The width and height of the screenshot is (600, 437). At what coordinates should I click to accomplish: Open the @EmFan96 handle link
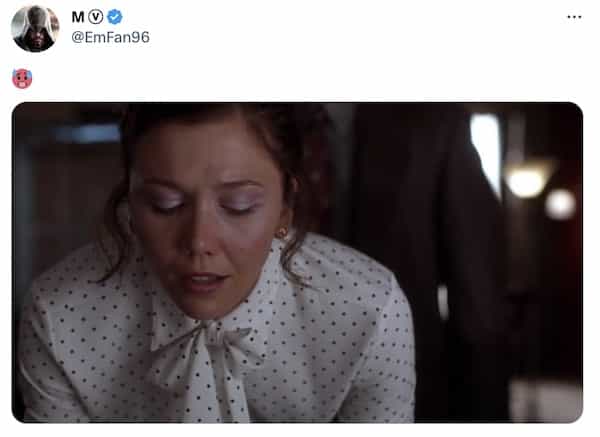coord(111,37)
